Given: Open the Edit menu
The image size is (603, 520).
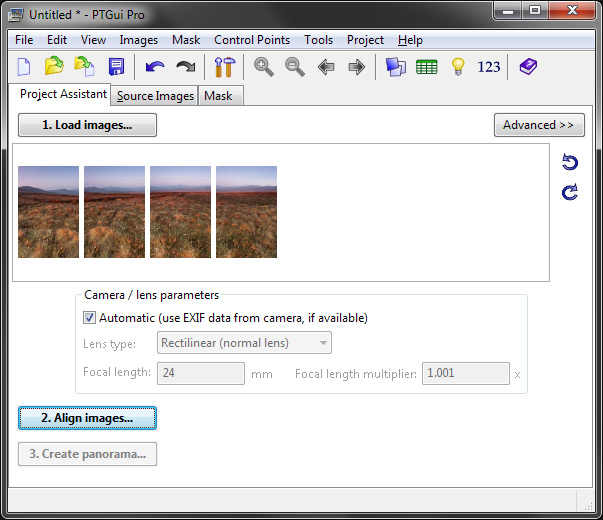Looking at the screenshot, I should click(x=57, y=40).
